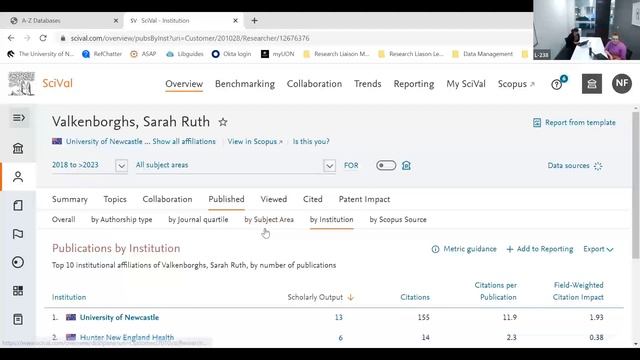Open the Trends module
Image resolution: width=640 pixels, height=360 pixels.
click(368, 84)
